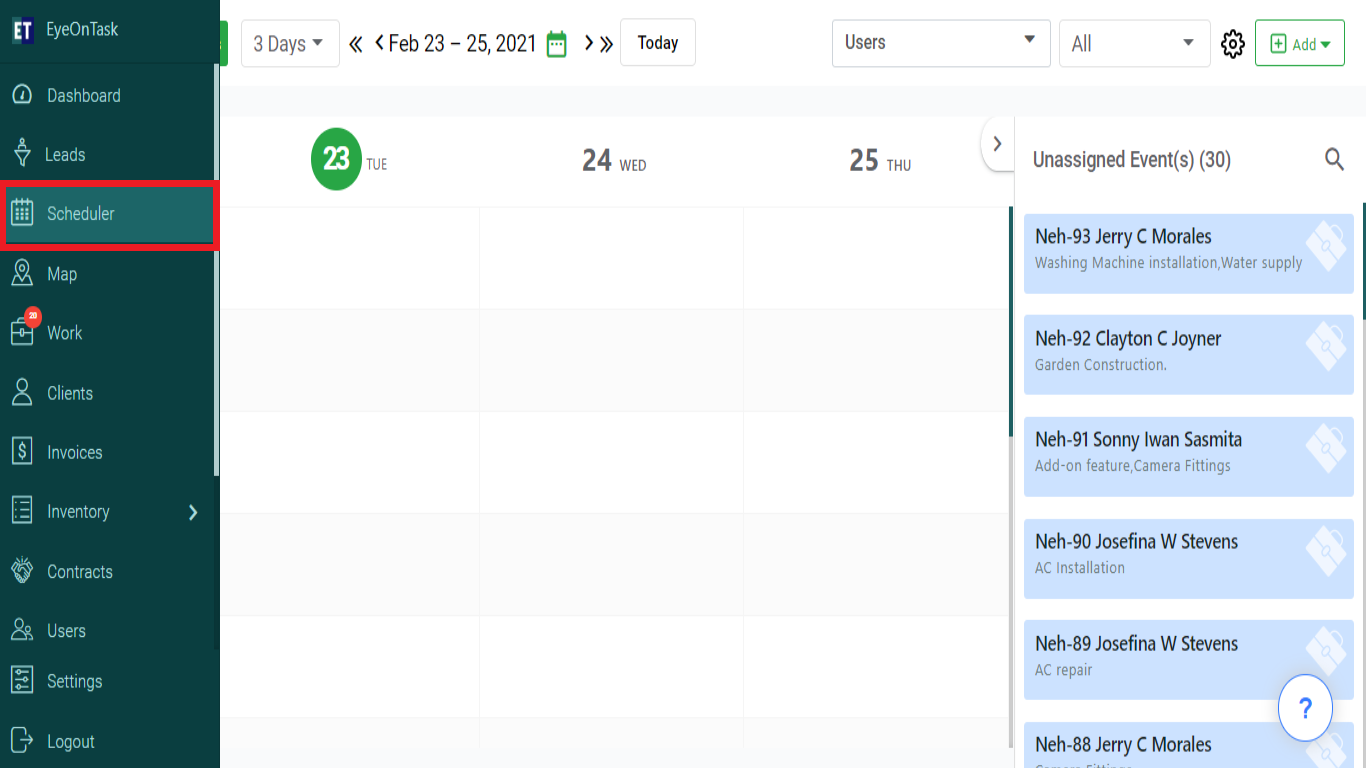Viewport: 1366px width, 768px height.
Task: Select the 24 WED day header
Action: (x=614, y=161)
